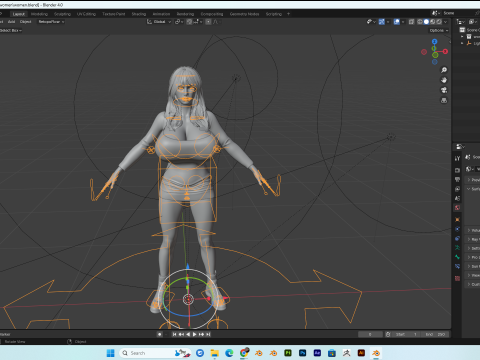
Task: Toggle viewport overlays
Action: coord(397,22)
